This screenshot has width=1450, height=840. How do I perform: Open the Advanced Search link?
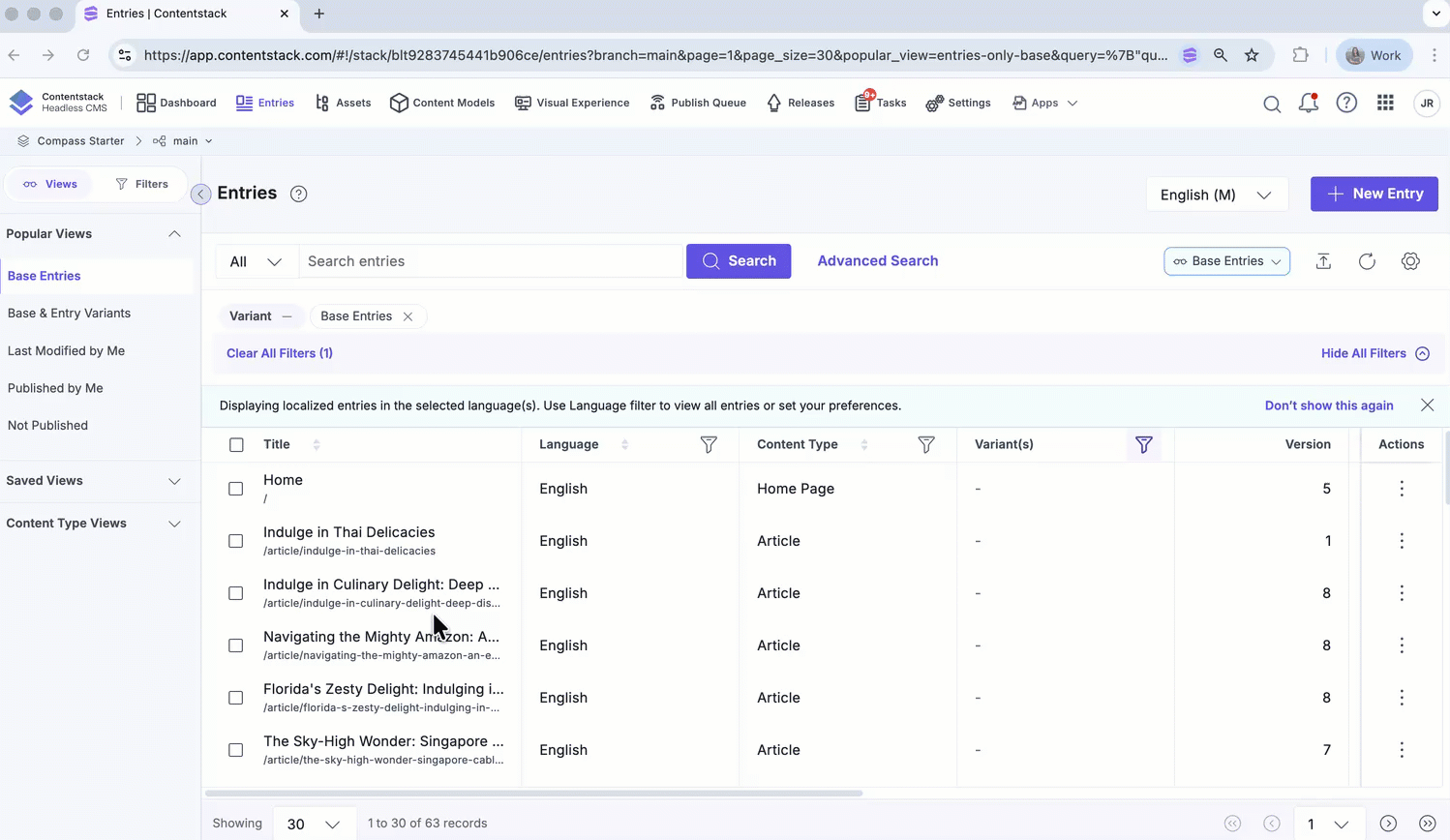tap(877, 261)
